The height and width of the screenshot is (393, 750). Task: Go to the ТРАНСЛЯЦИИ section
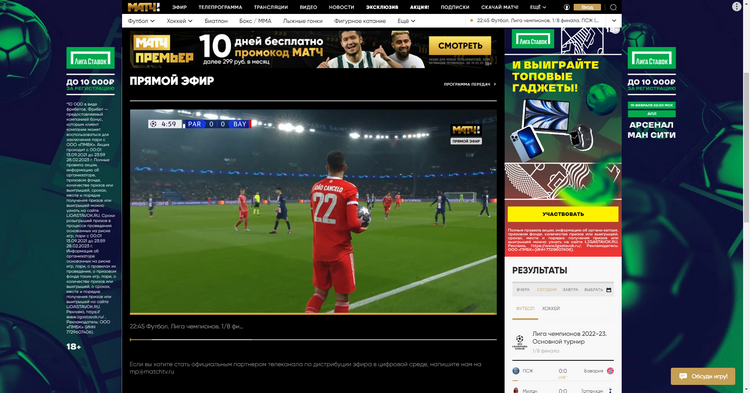(x=271, y=7)
